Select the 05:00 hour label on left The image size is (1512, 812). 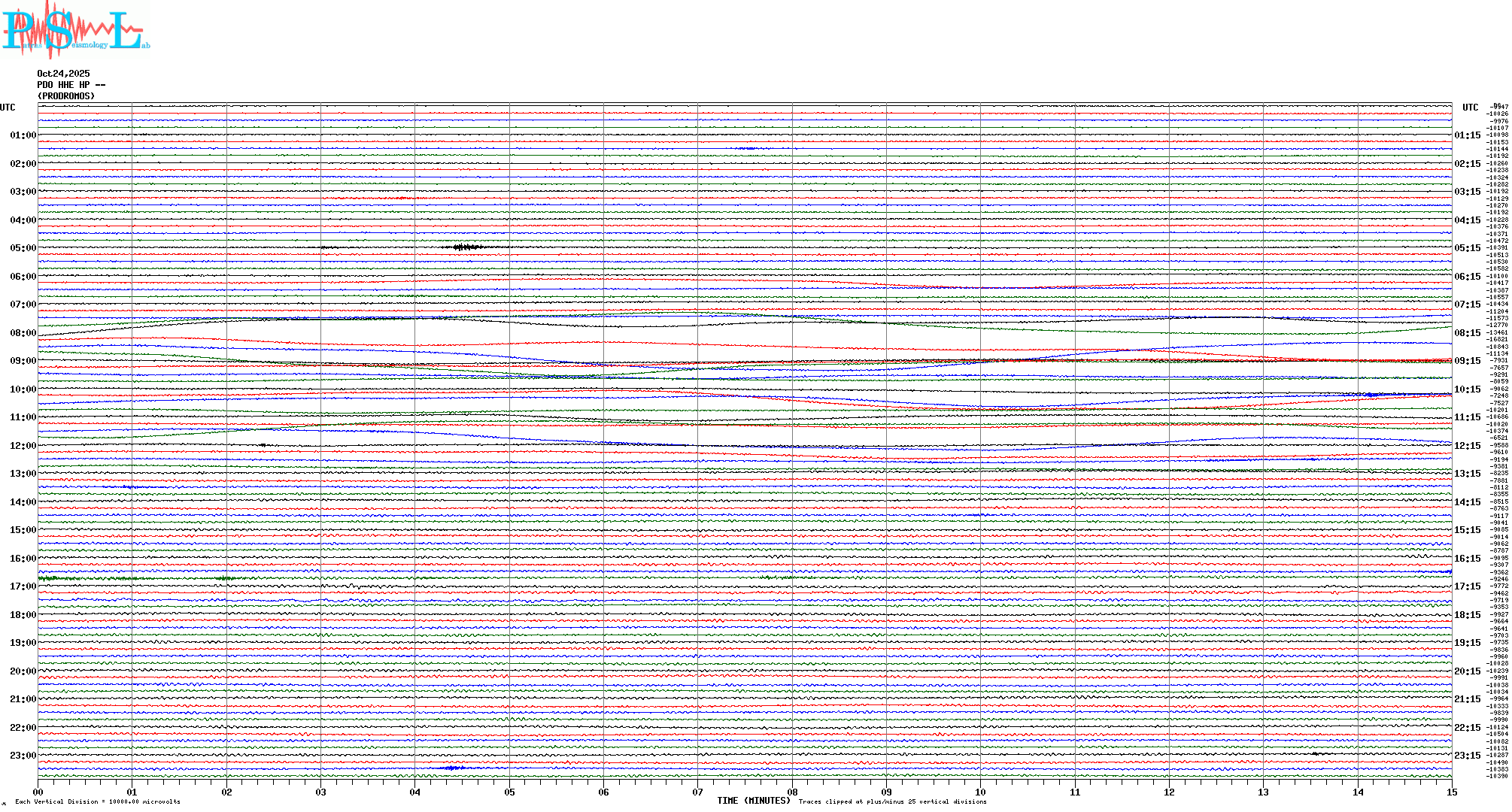(x=23, y=248)
